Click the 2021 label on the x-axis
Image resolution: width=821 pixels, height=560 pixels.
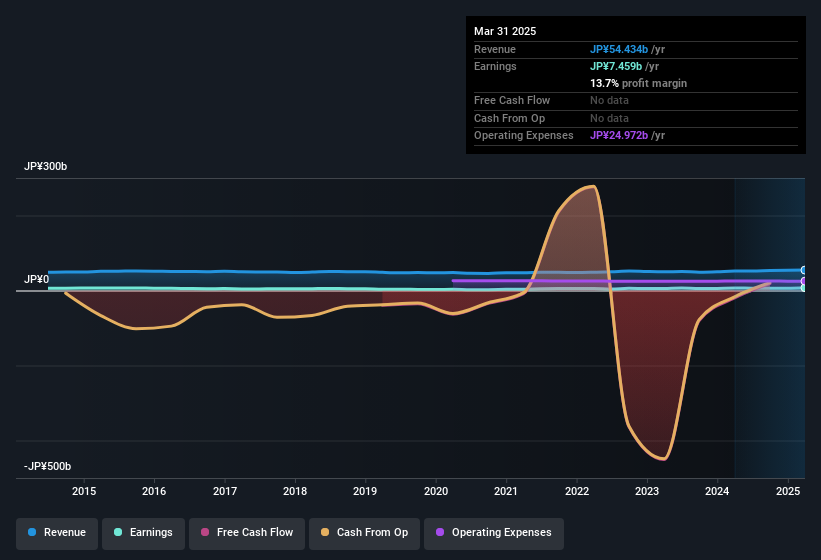pyautogui.click(x=506, y=491)
